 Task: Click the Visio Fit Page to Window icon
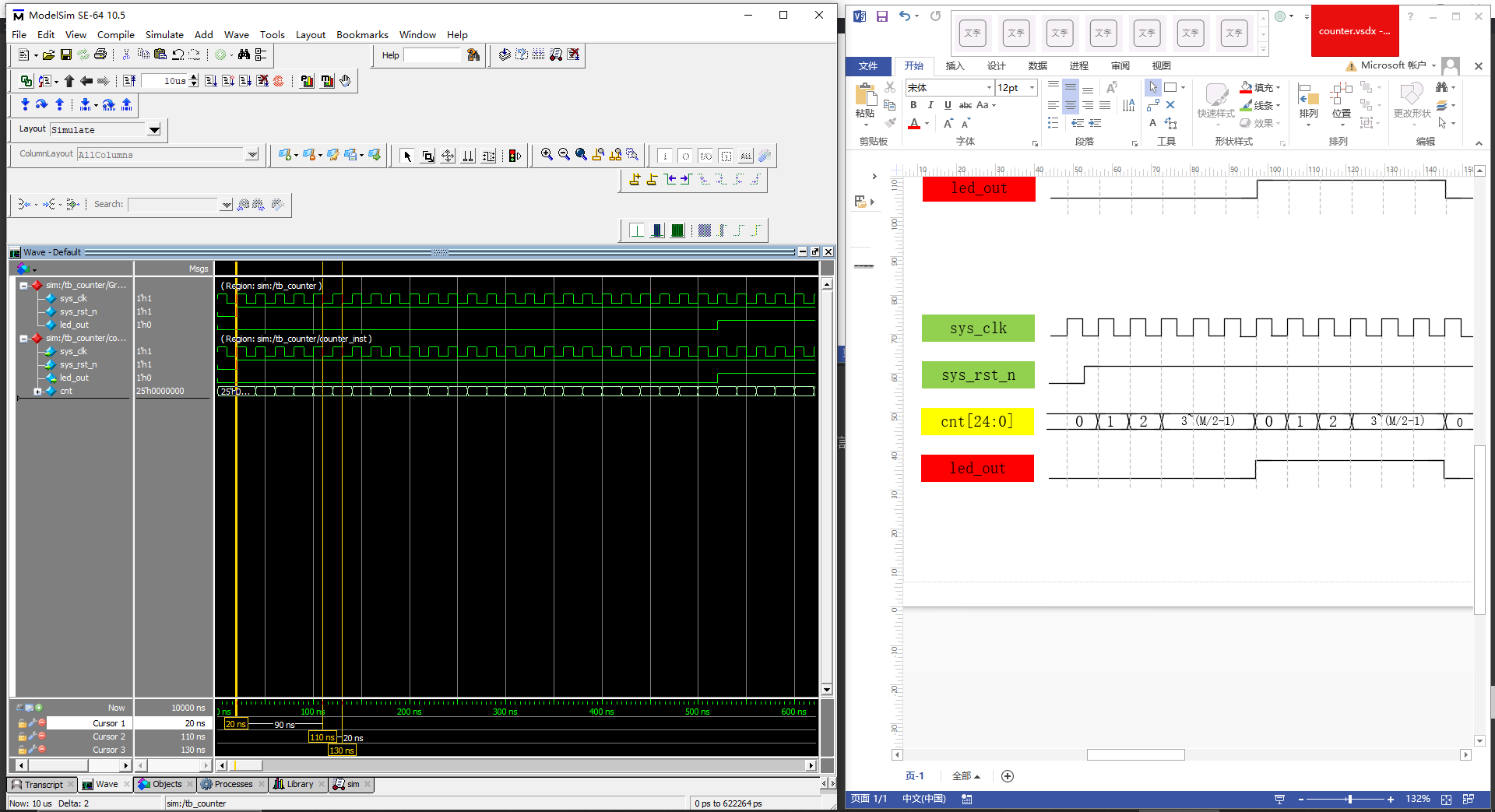coord(1446,799)
